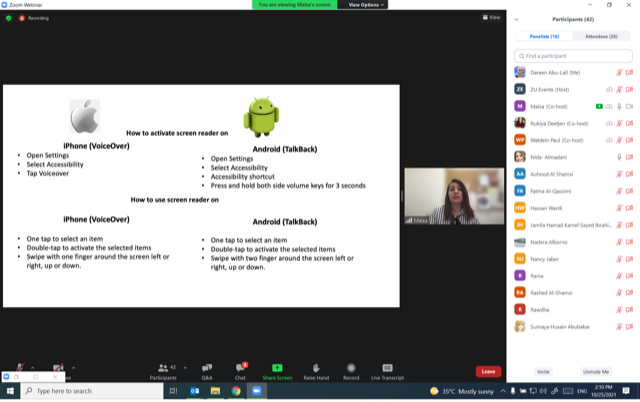Open the Q&A panel
This screenshot has height=402, width=640.
click(x=207, y=369)
